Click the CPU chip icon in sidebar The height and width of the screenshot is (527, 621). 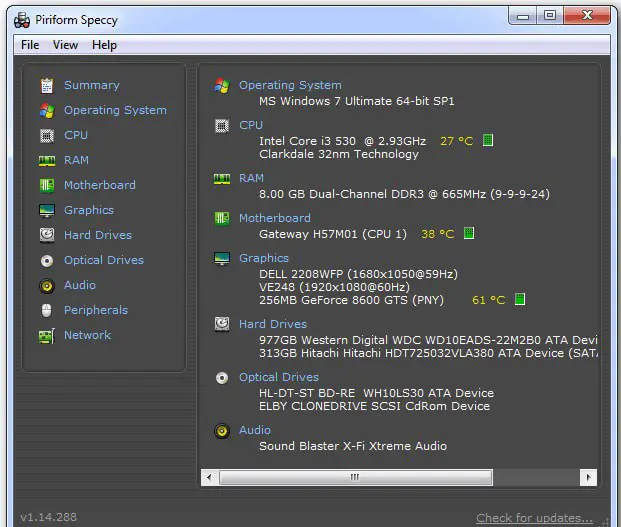point(47,136)
